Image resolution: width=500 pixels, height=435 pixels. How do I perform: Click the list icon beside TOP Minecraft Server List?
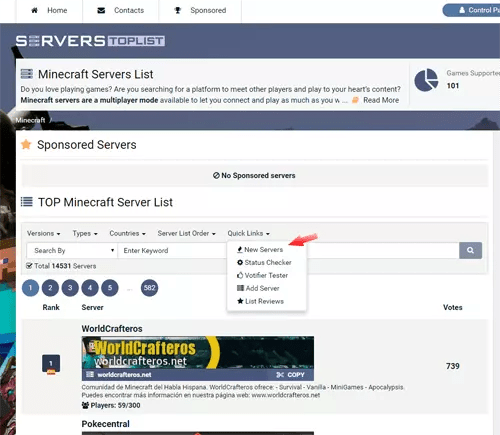click(x=27, y=202)
